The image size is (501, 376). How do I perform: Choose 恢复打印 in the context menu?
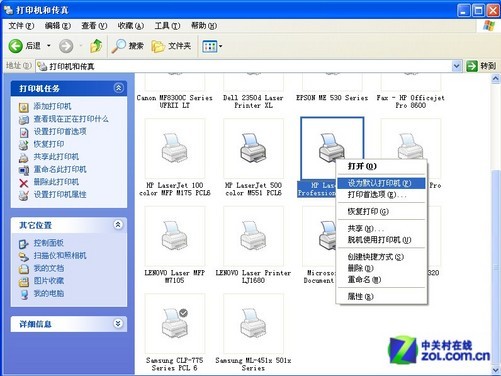(382, 211)
